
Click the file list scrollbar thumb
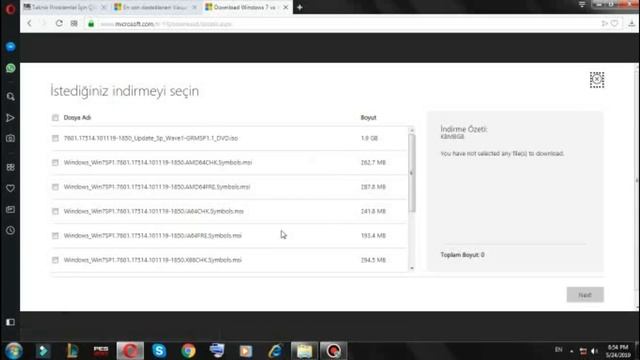[x=411, y=173]
